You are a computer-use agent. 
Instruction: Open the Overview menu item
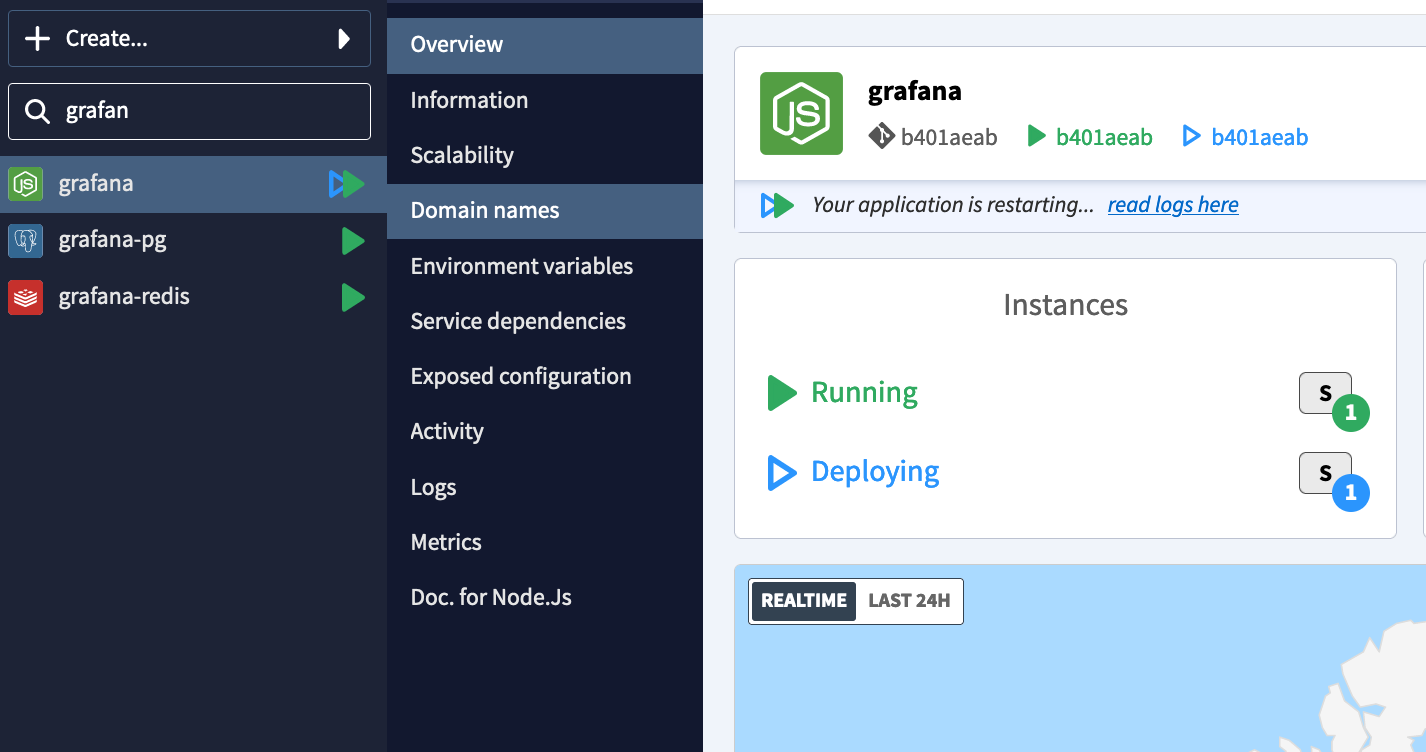545,45
